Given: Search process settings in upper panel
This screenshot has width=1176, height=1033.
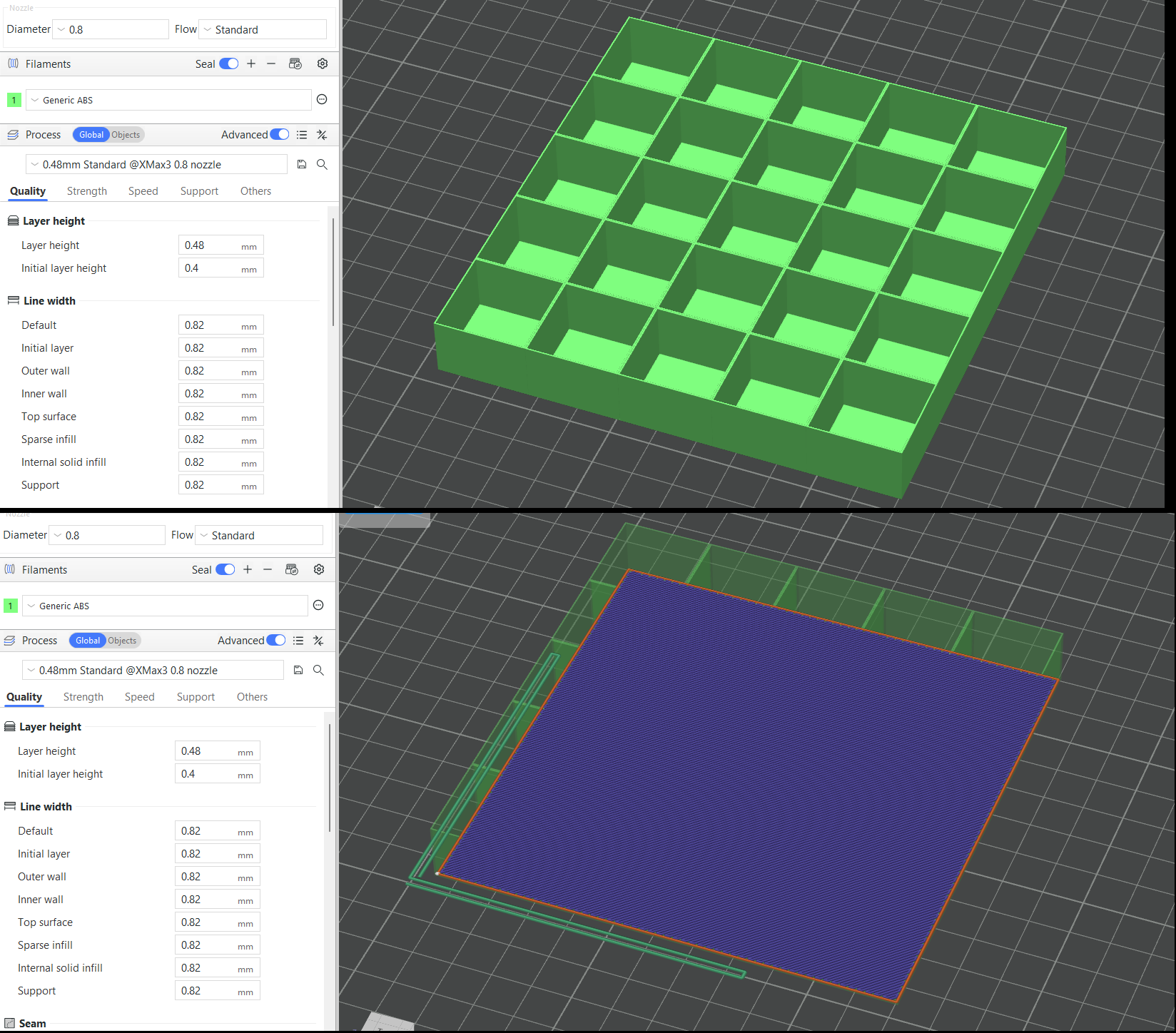Looking at the screenshot, I should click(x=322, y=164).
